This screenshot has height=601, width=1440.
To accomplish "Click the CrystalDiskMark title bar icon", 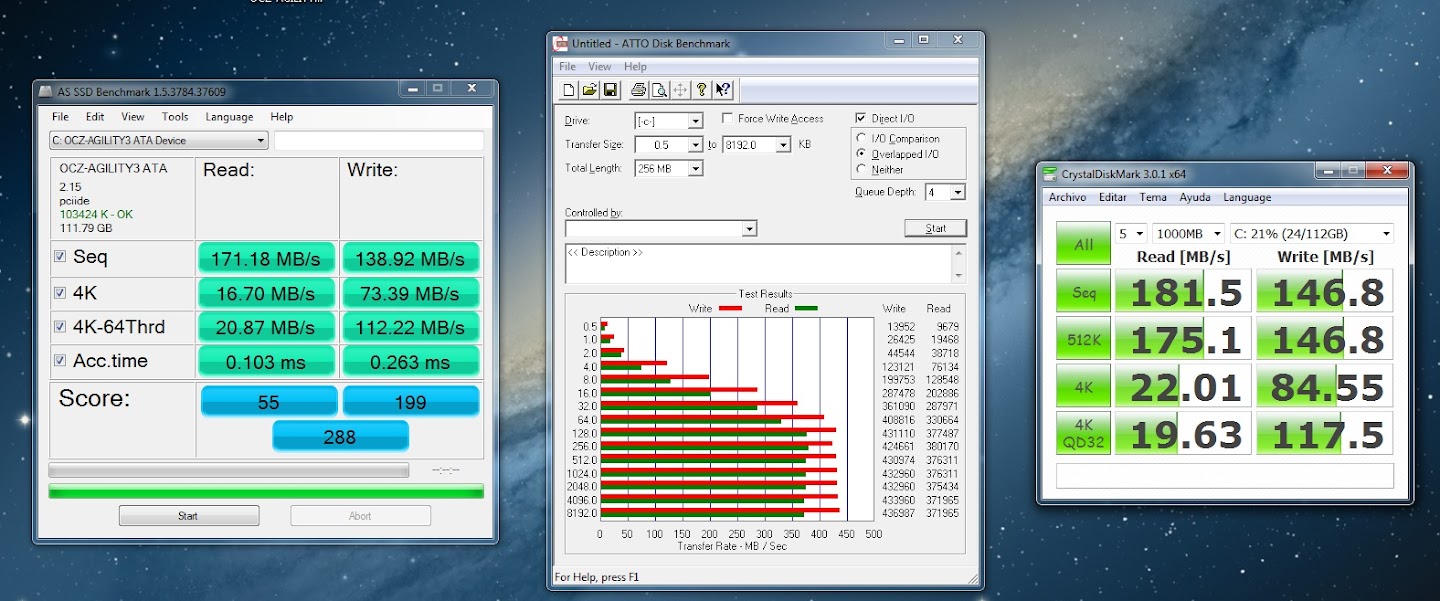I will pyautogui.click(x=1049, y=173).
